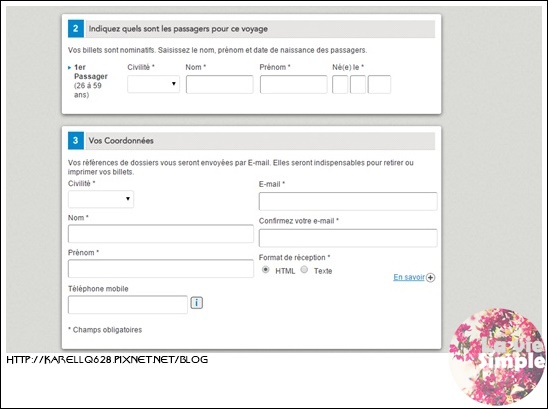Click the Nom field in Vos Coordonnées

161,234
